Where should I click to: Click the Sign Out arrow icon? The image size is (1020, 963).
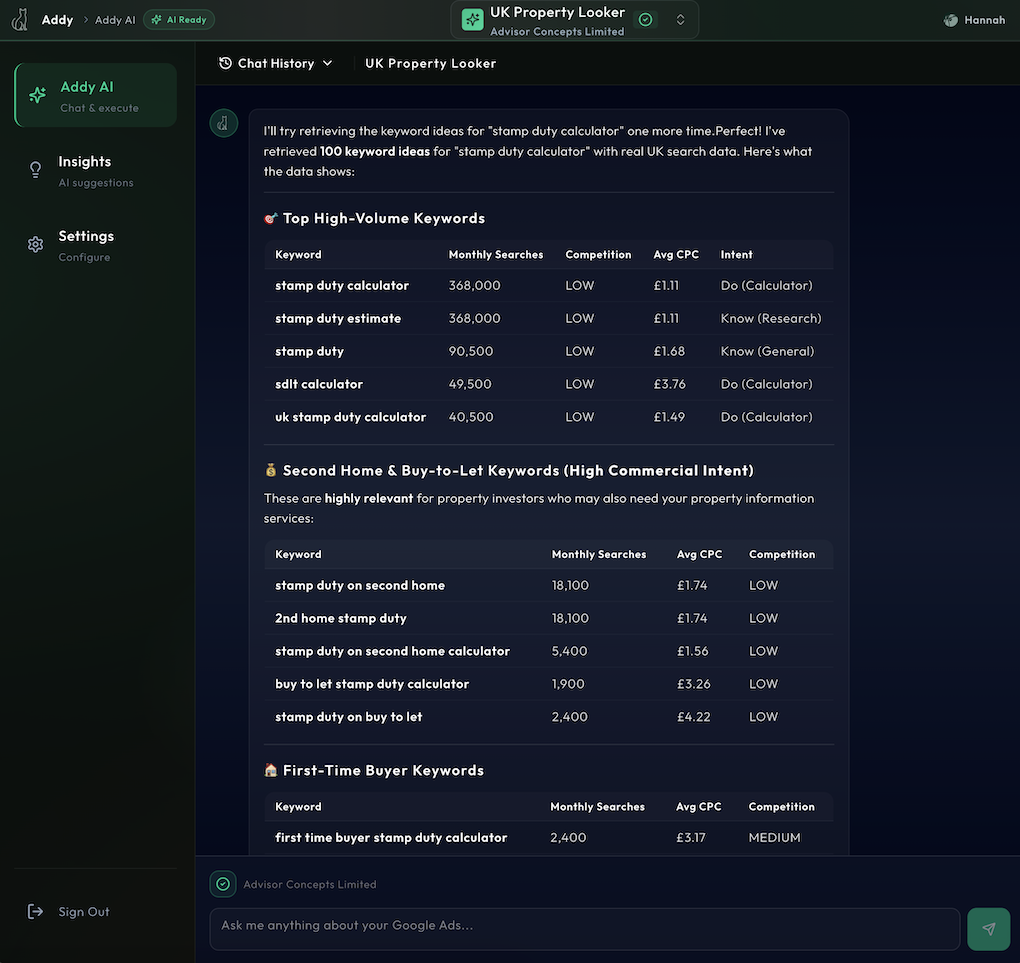[36, 912]
